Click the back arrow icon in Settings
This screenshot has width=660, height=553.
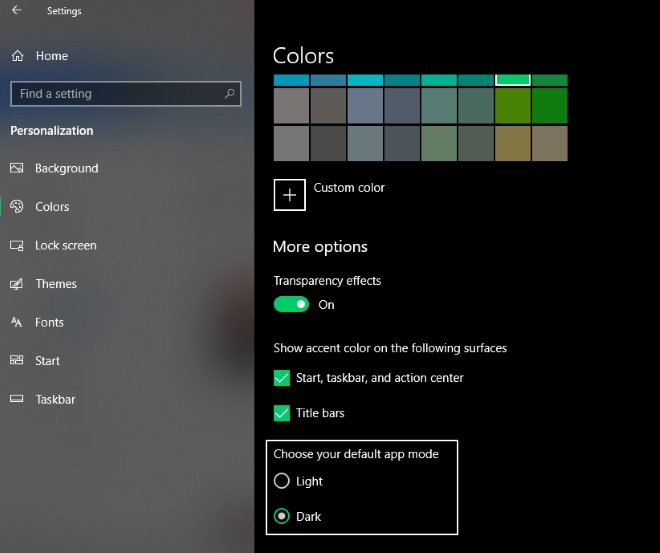(x=17, y=11)
